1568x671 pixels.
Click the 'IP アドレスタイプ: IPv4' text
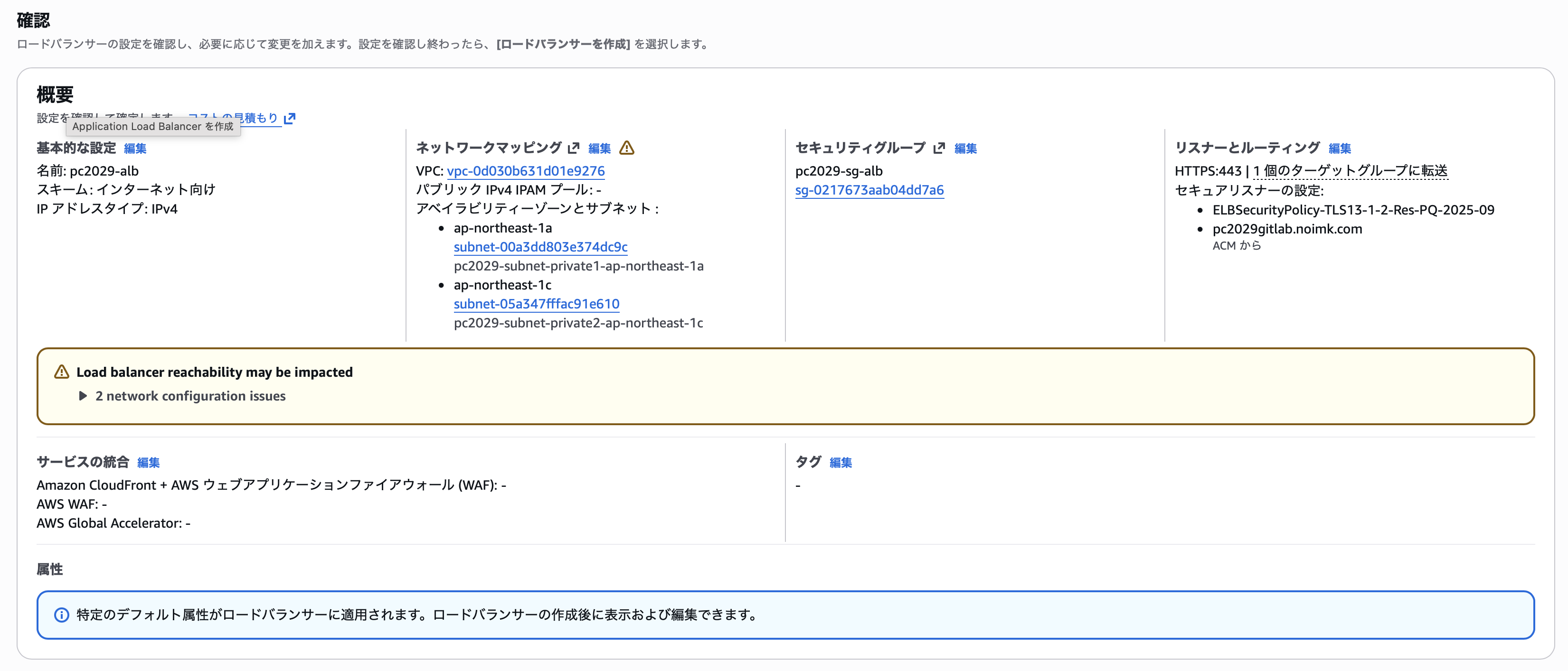tap(107, 209)
